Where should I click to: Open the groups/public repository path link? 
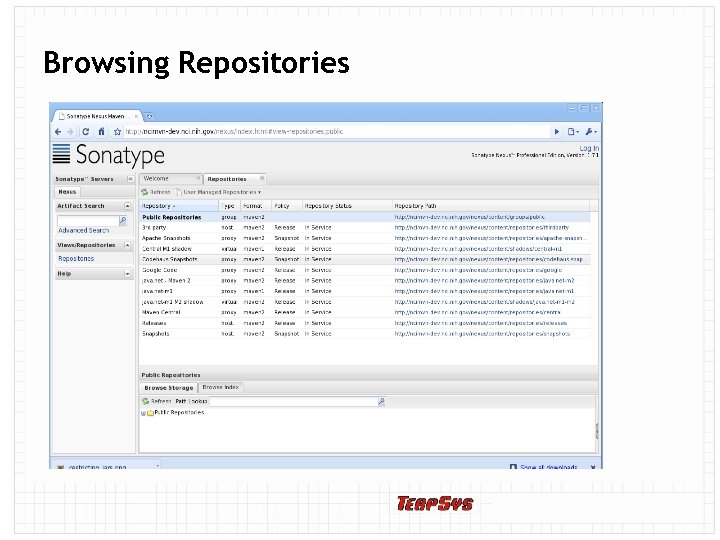469,217
